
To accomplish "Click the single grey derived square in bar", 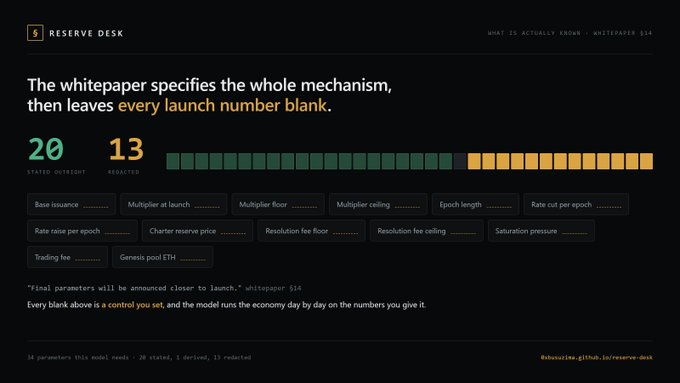I will (x=460, y=161).
